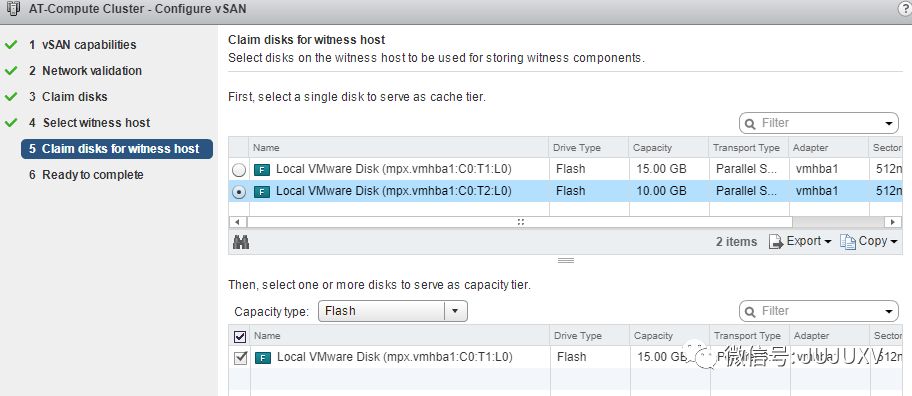Click flash disk icon for C0:T2:L0 cache row

(x=262, y=191)
